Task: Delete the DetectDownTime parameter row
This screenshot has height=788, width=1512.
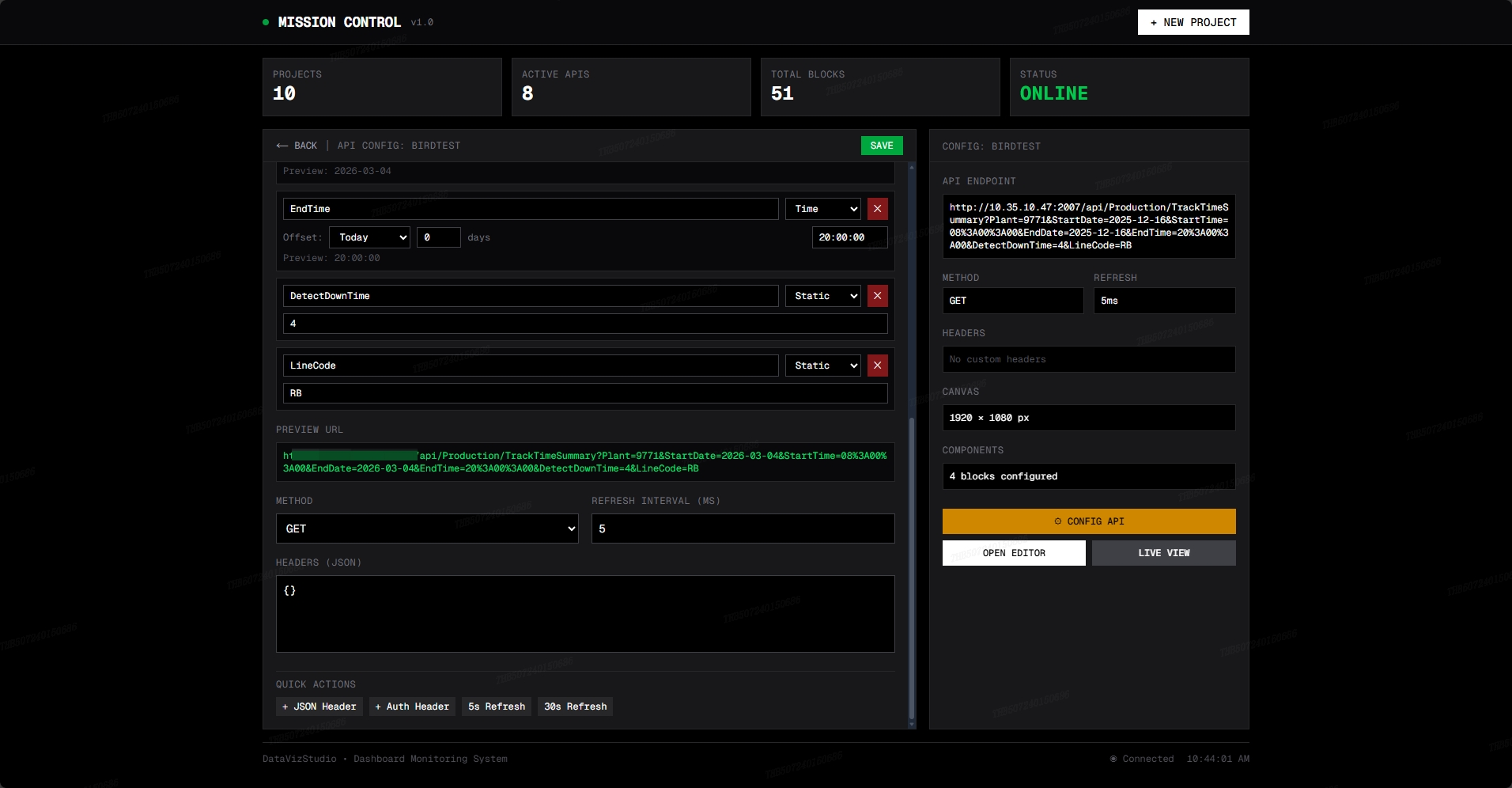Action: pyautogui.click(x=877, y=296)
